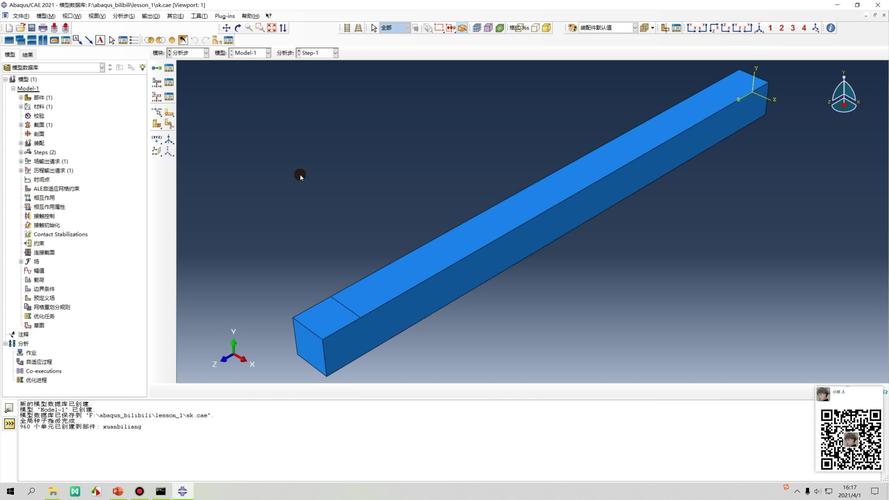Select Co-executions in the analysis tree

pyautogui.click(x=43, y=371)
